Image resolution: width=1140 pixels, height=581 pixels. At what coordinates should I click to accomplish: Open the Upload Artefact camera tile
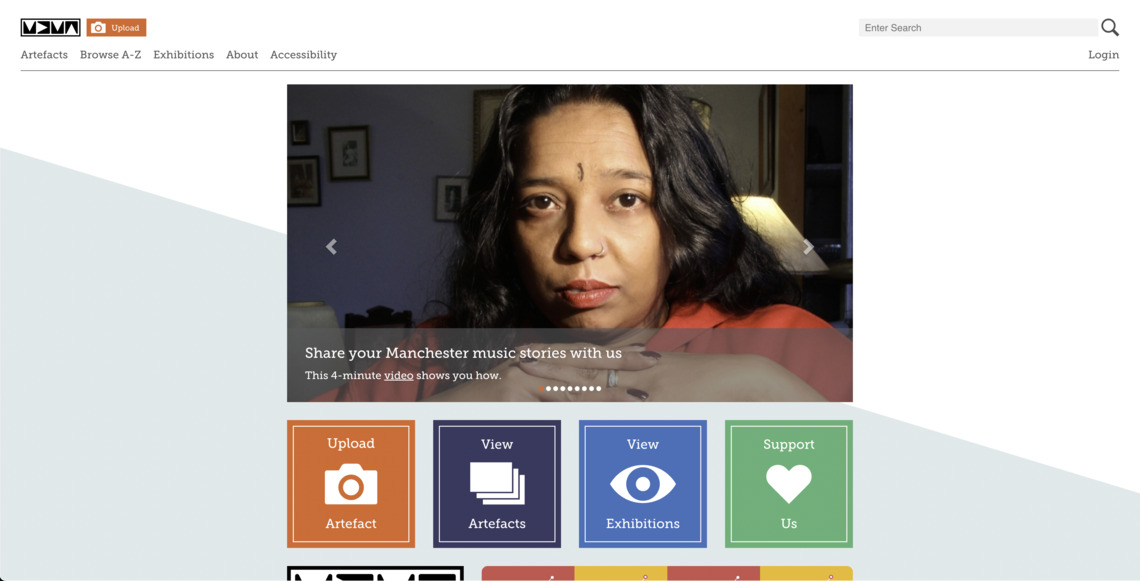351,484
